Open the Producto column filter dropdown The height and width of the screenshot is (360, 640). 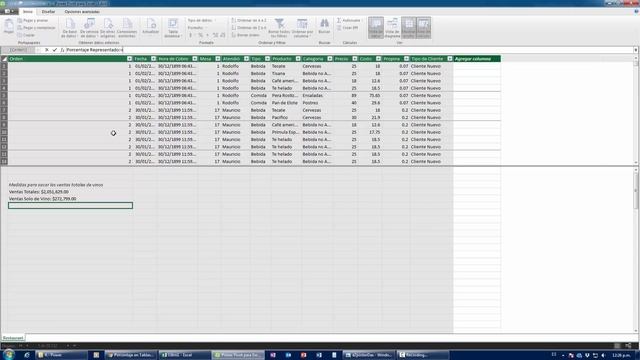tap(298, 59)
